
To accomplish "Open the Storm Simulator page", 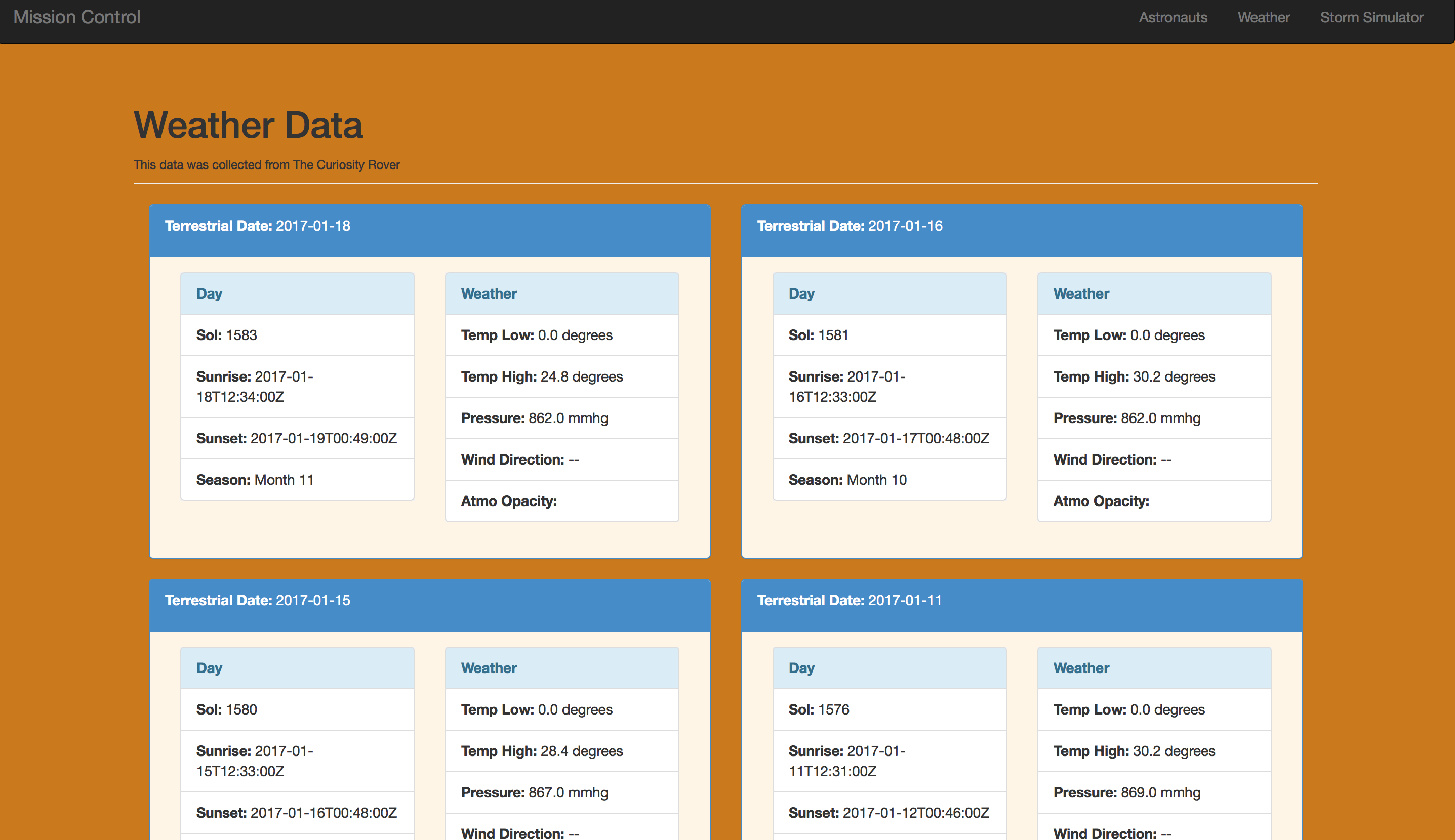I will [1371, 17].
